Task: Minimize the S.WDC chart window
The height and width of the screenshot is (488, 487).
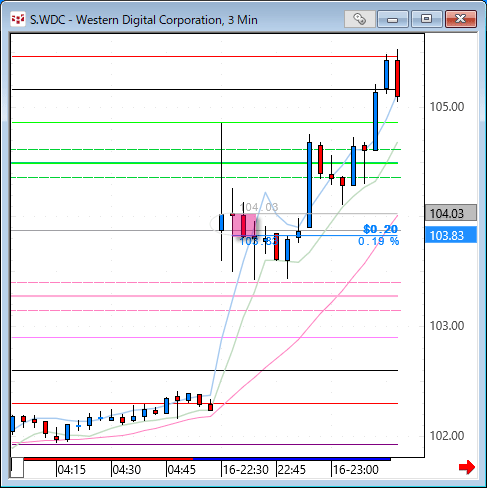Action: [393, 19]
